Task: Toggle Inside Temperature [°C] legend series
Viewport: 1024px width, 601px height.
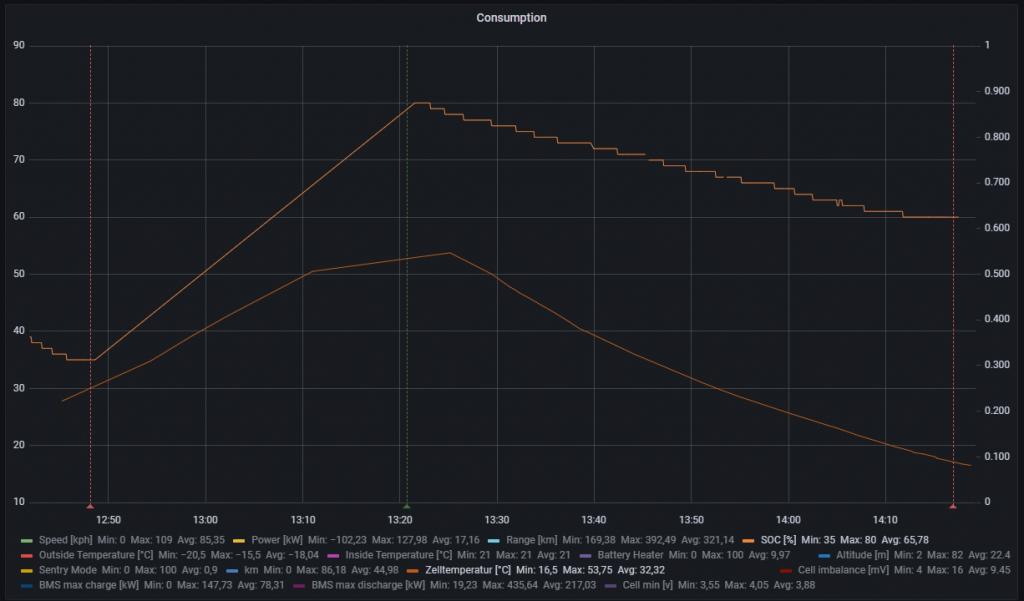Action: pyautogui.click(x=398, y=555)
